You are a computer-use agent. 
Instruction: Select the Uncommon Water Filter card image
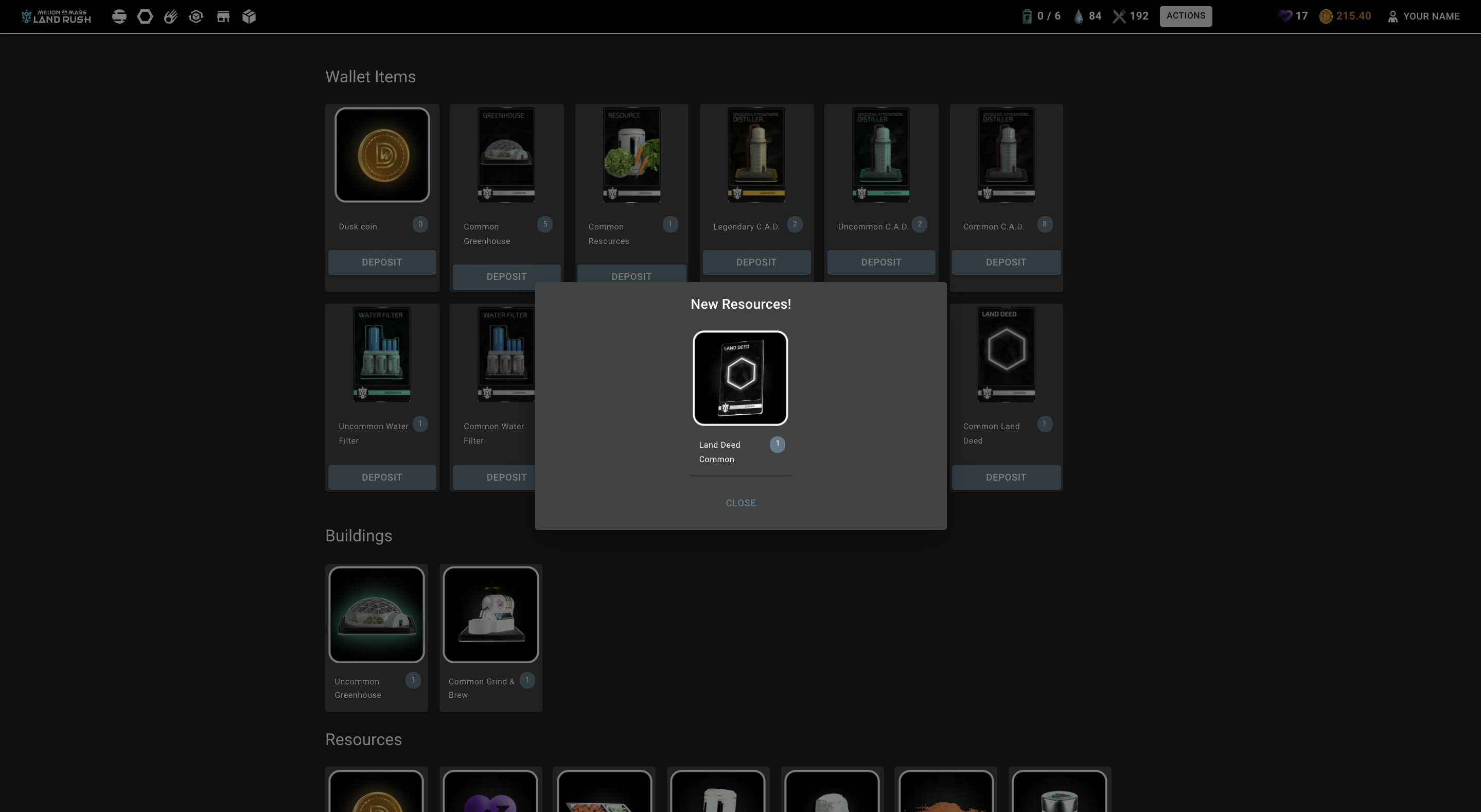(382, 354)
